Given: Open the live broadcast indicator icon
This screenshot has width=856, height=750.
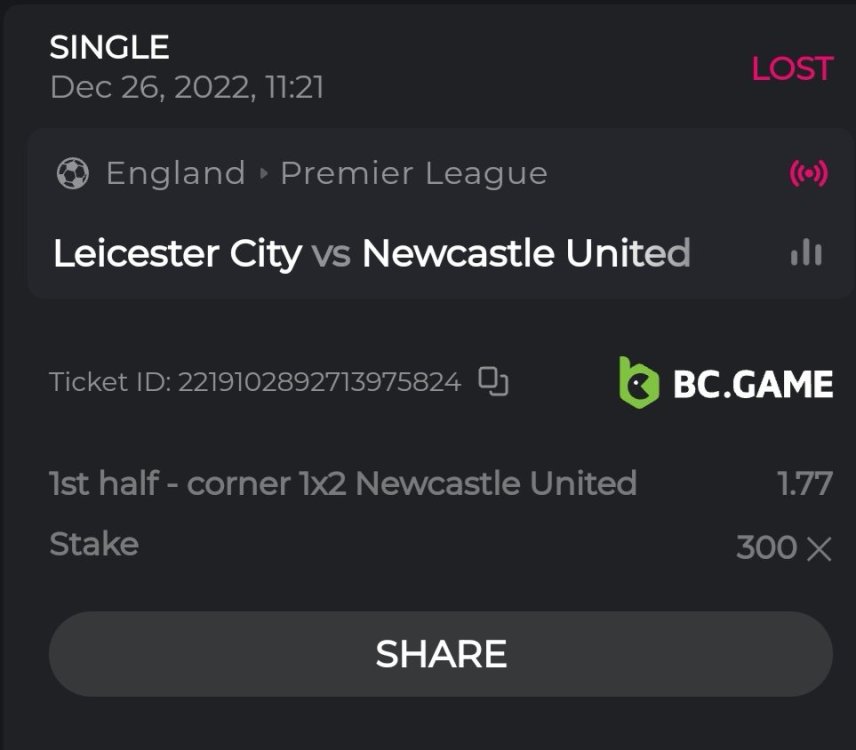Looking at the screenshot, I should (x=808, y=174).
